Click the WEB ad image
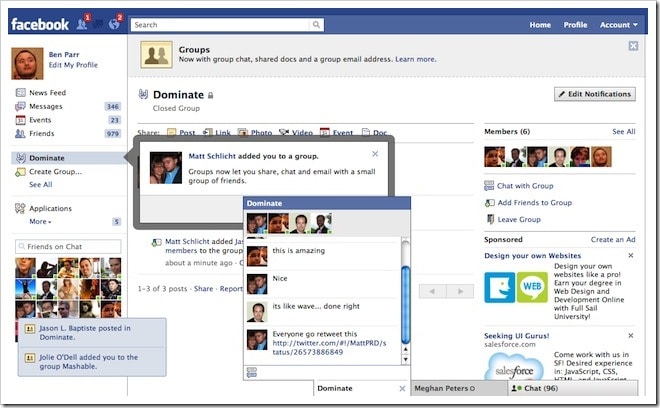This screenshot has width=660, height=408. pos(532,287)
